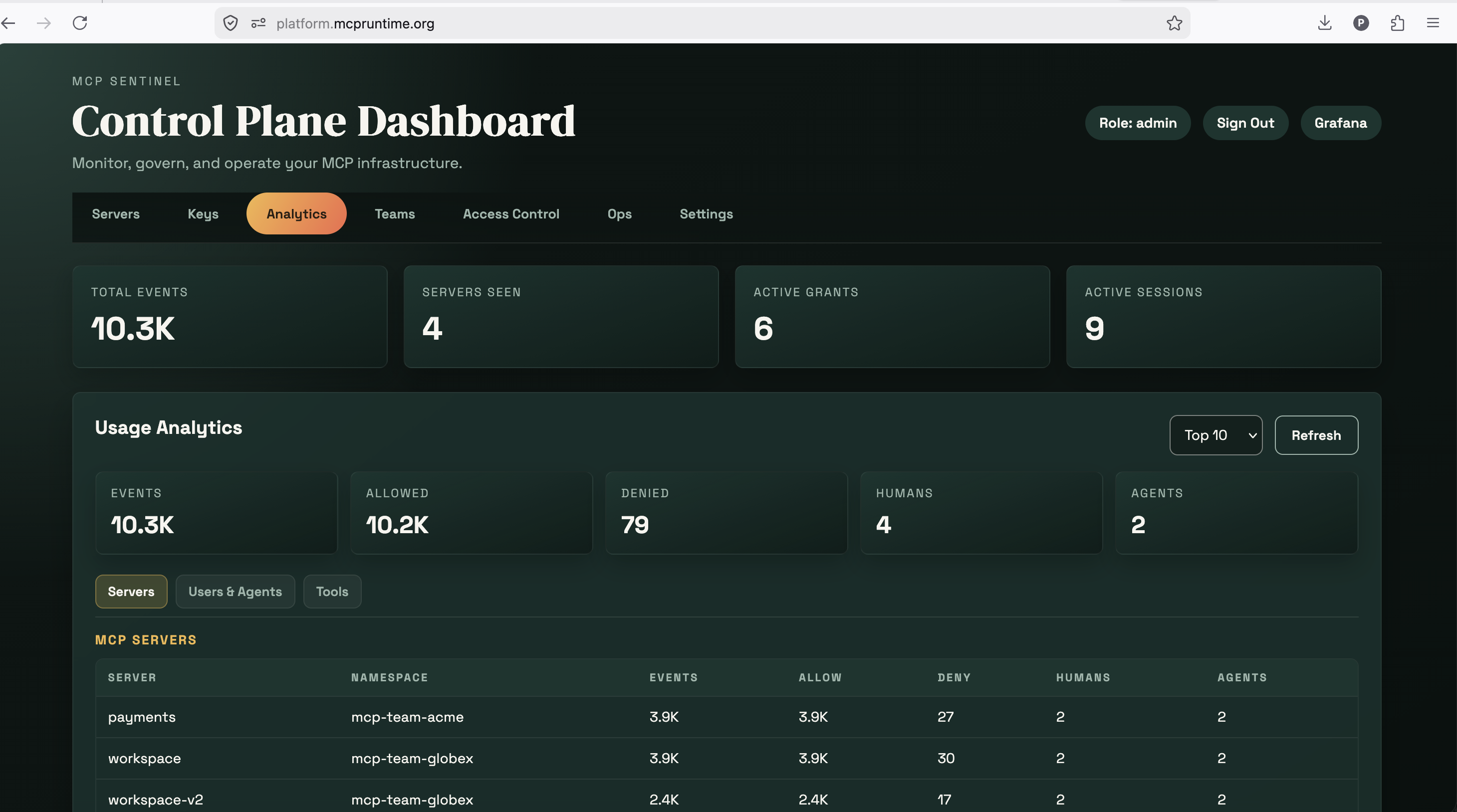Viewport: 1457px width, 812px height.
Task: Open the browser hamburger menu
Action: click(1433, 23)
